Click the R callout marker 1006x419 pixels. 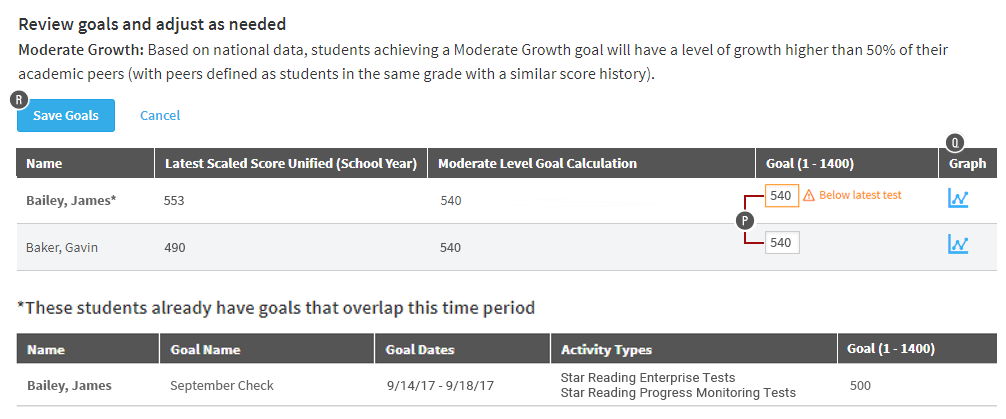coord(18,99)
